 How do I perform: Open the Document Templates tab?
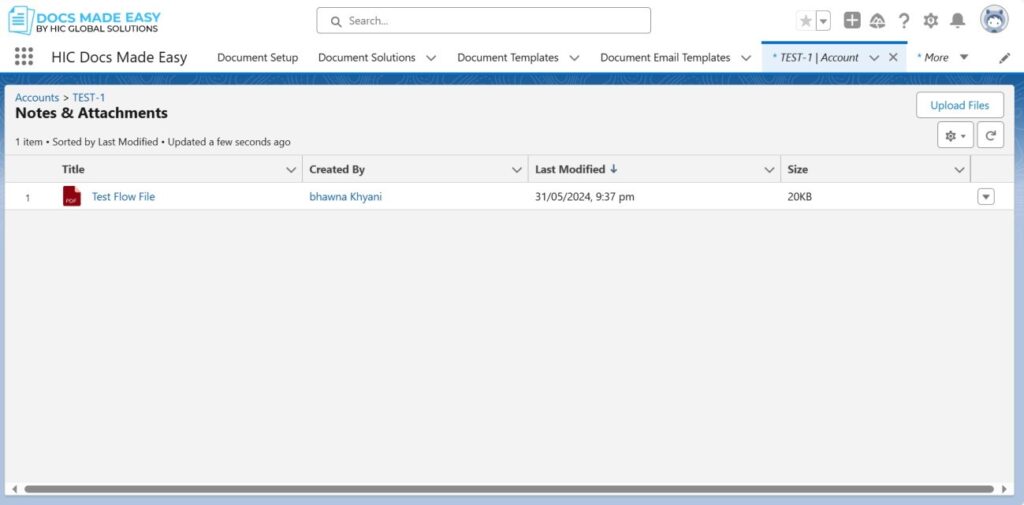[x=507, y=57]
